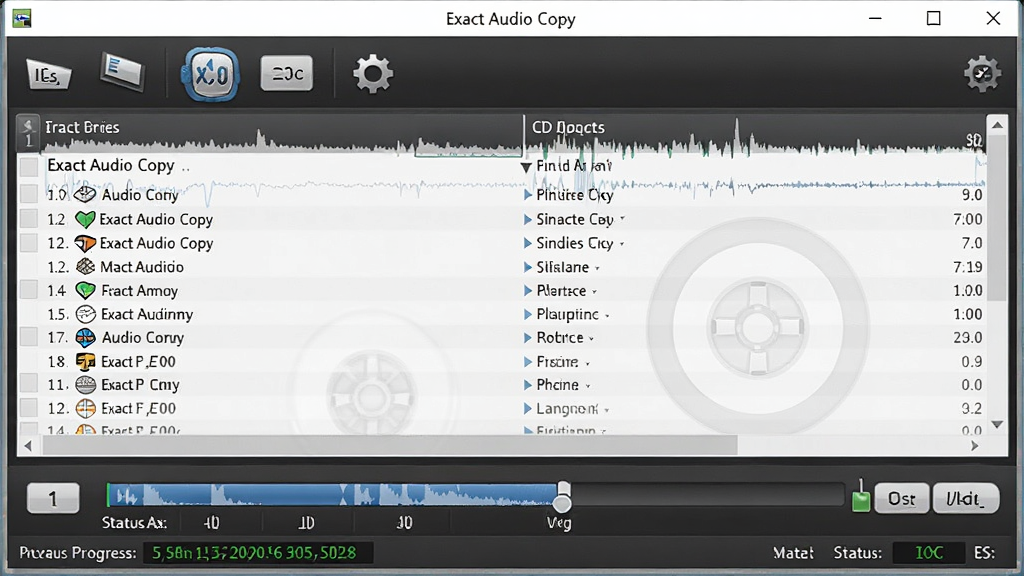
Task: Click the icon beside 'Mact Audido'
Action: tap(86, 266)
